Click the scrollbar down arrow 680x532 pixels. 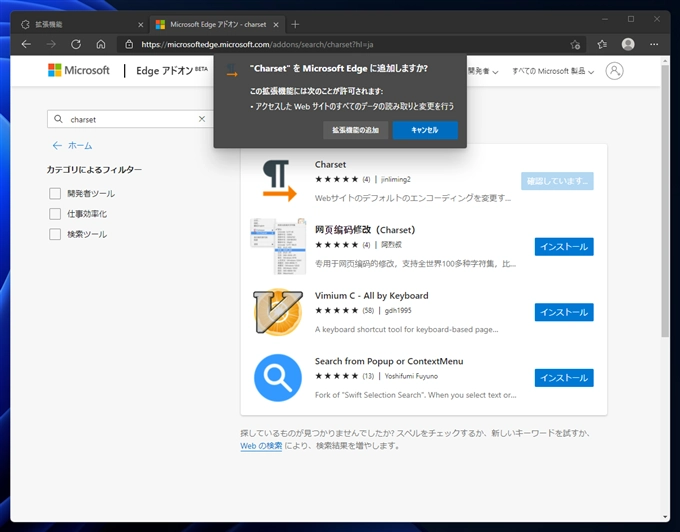click(x=665, y=517)
